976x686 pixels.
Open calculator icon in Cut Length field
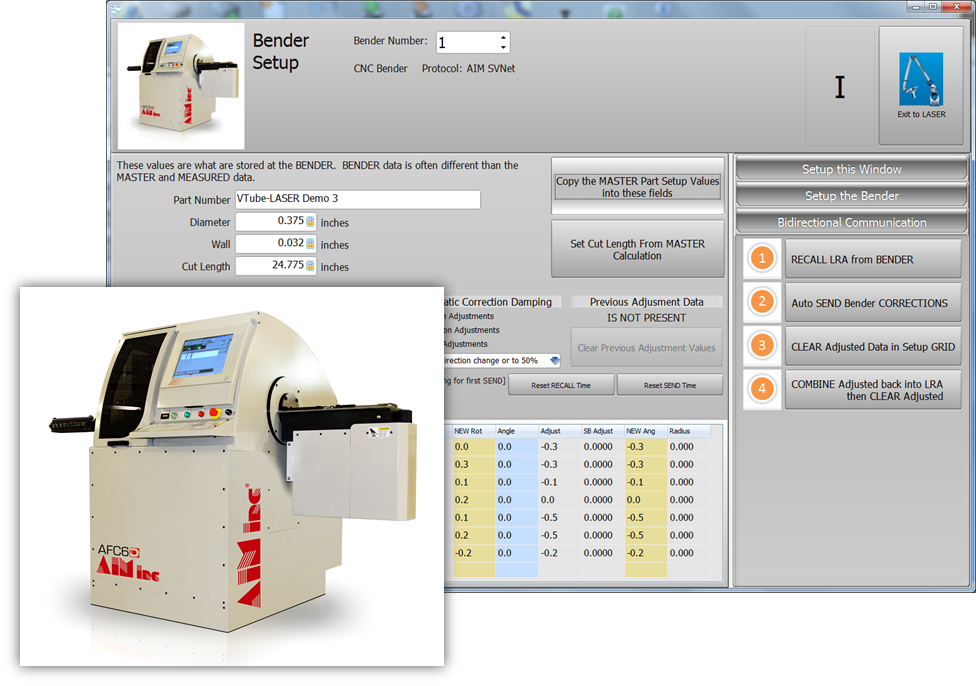[x=310, y=266]
